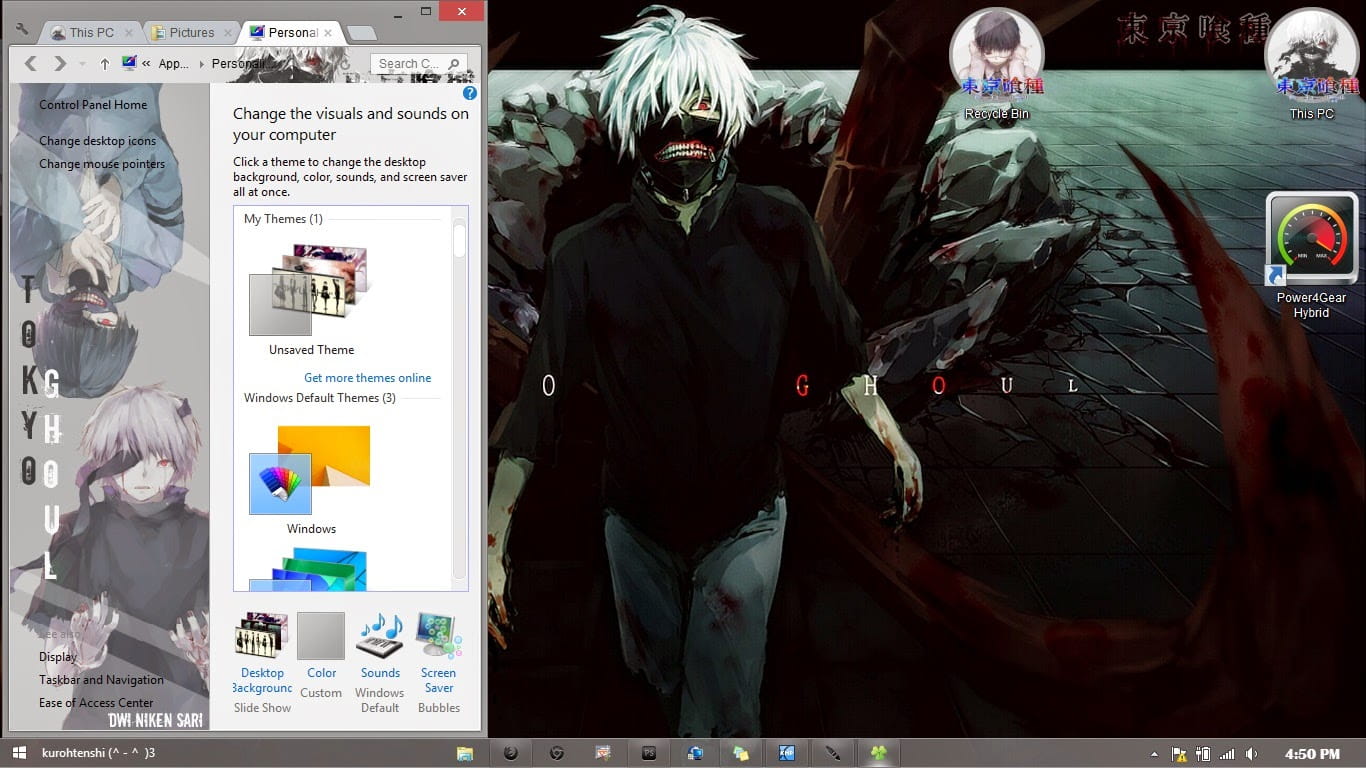Open Power4Gear Hybrid on the desktop
The image size is (1366, 768).
point(1311,240)
